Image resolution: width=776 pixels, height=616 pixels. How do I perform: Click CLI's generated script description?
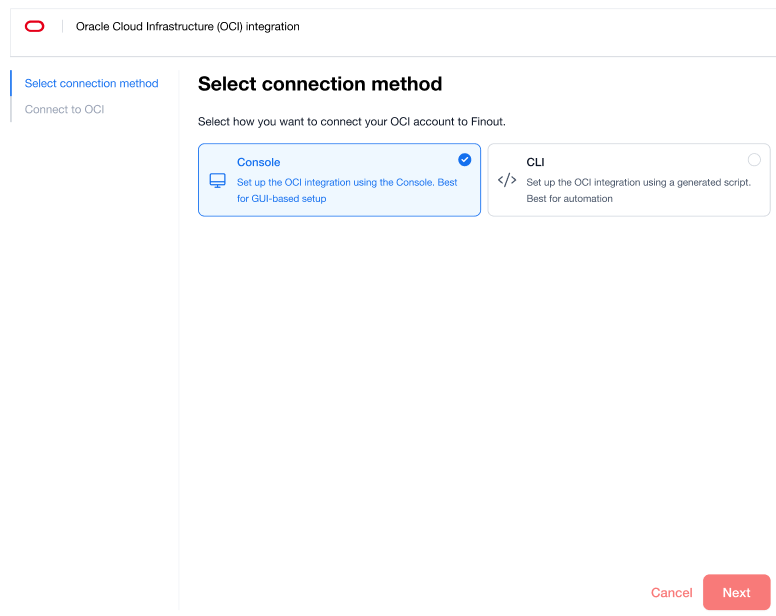(x=638, y=190)
